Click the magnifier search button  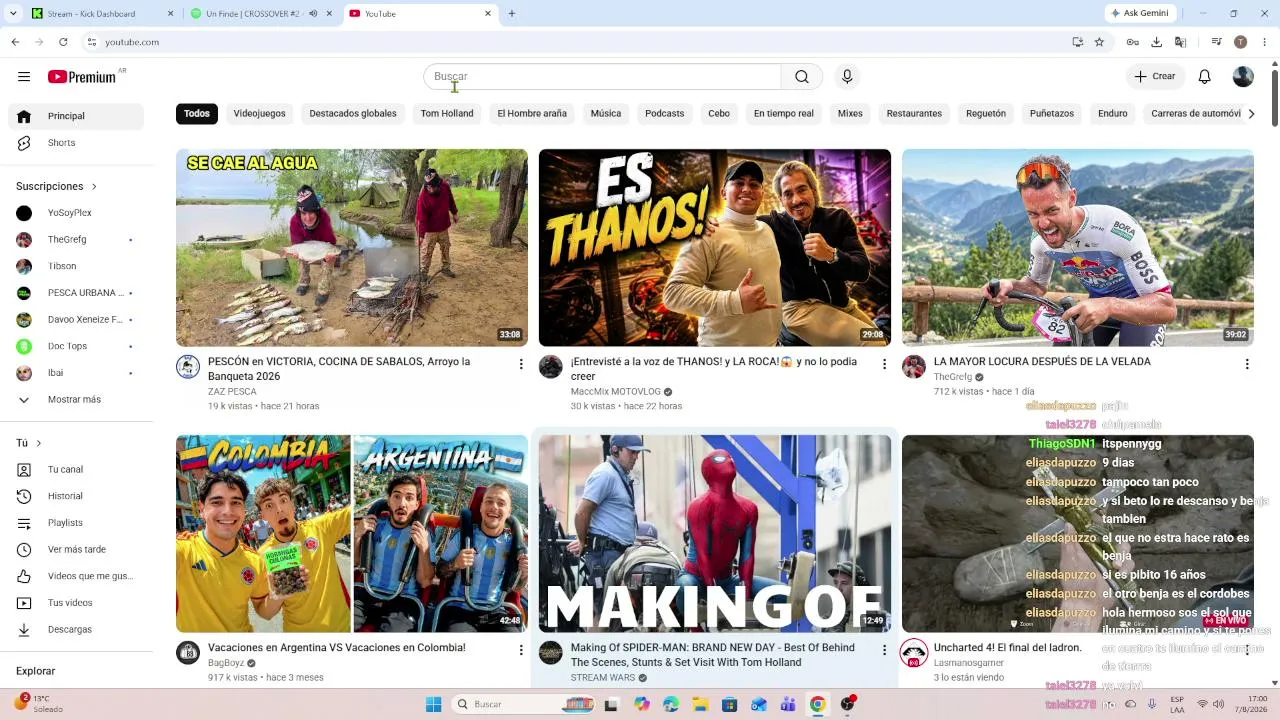(802, 77)
